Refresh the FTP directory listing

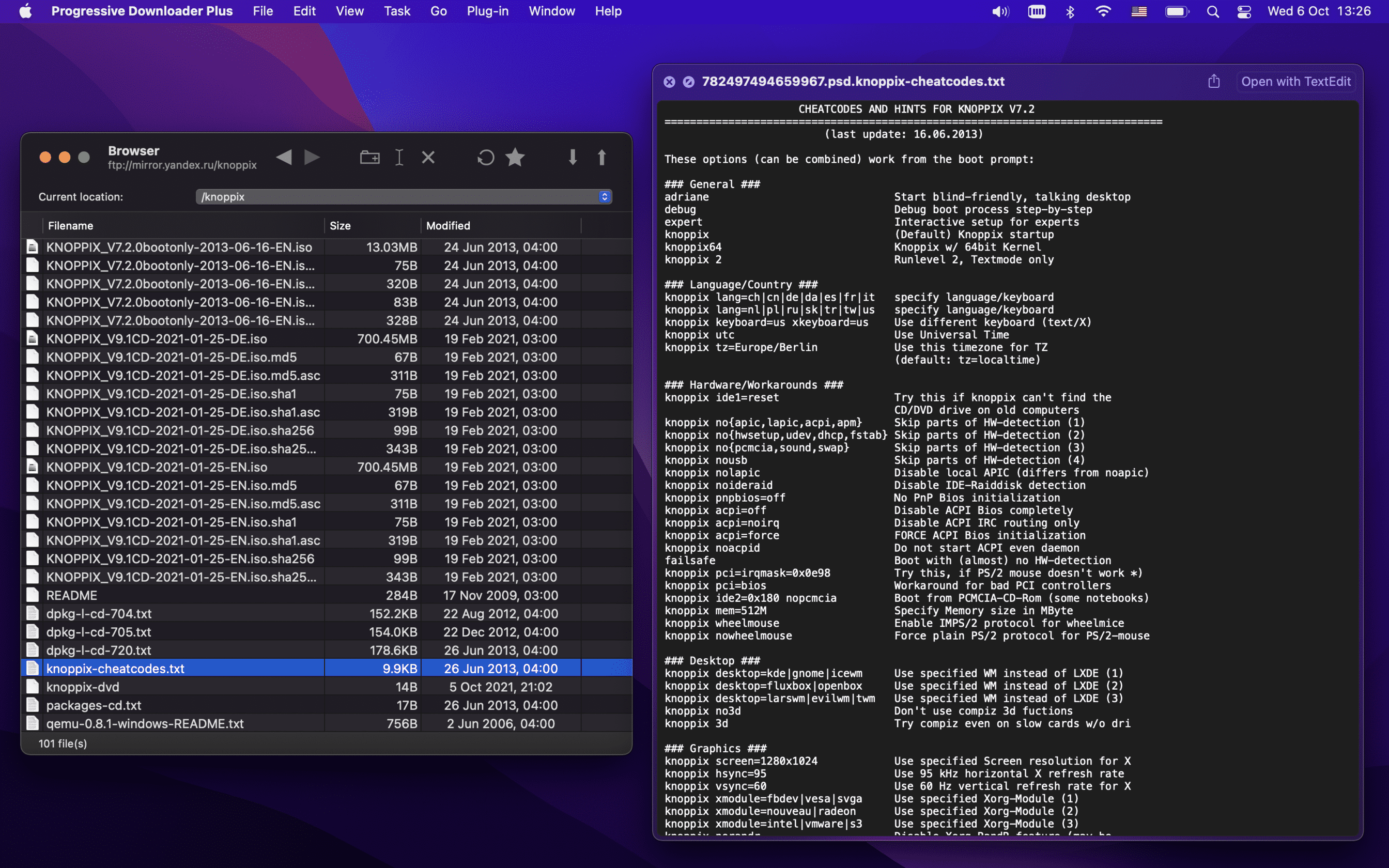[486, 157]
